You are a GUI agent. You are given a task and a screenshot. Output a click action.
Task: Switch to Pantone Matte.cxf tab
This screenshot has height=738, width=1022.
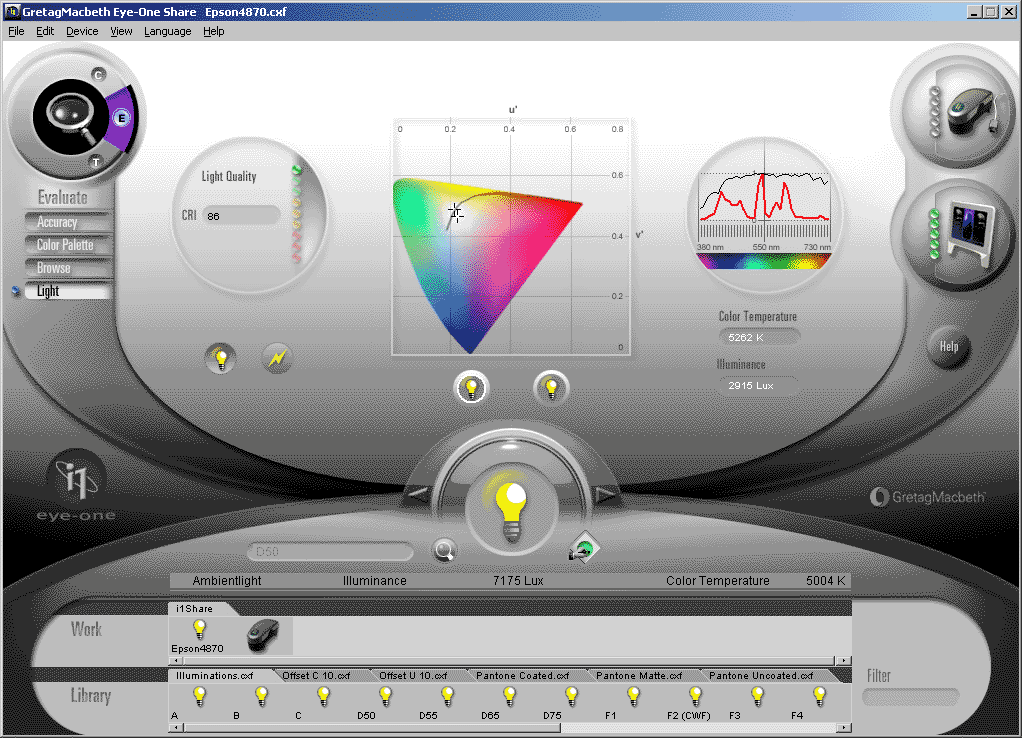tap(639, 675)
